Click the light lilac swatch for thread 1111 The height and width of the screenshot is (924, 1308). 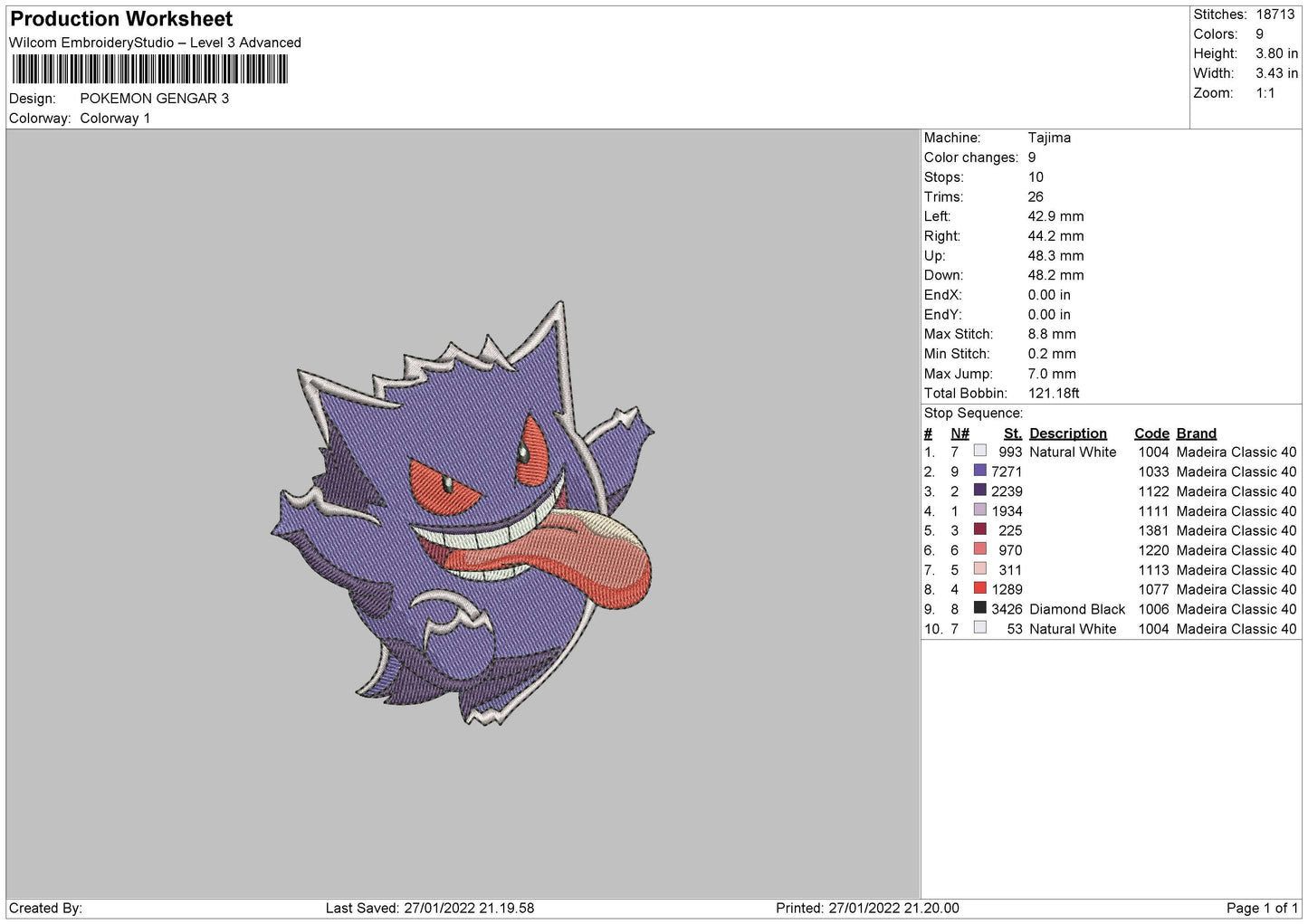tap(979, 510)
